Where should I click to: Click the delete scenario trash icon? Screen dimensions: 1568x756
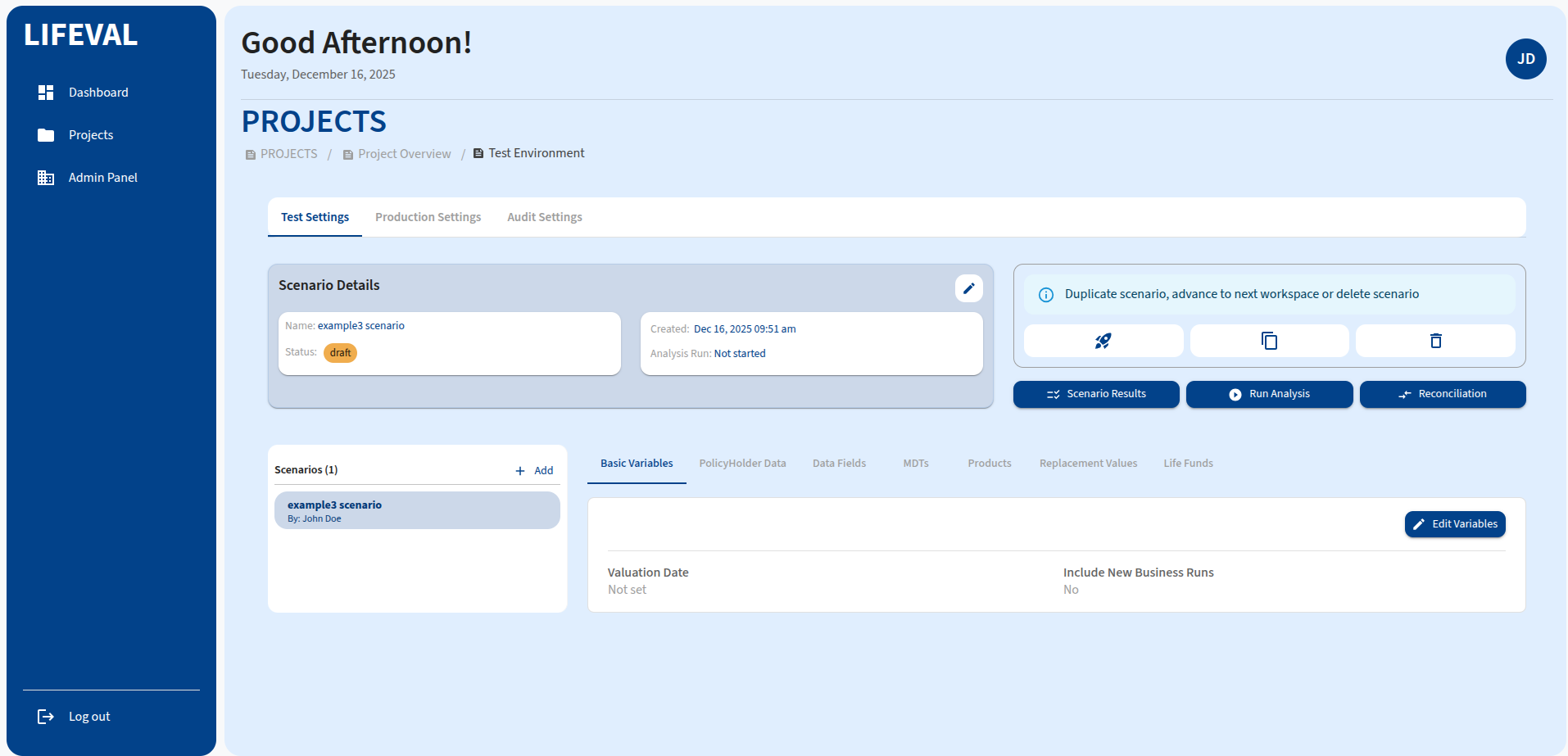click(x=1435, y=341)
